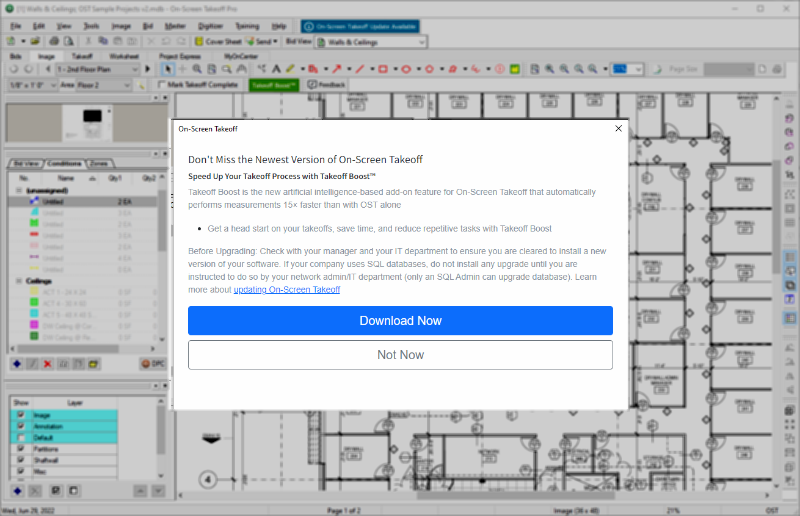This screenshot has width=800, height=516.
Task: Collapse the (unassigned) conditions group
Action: click(19, 190)
